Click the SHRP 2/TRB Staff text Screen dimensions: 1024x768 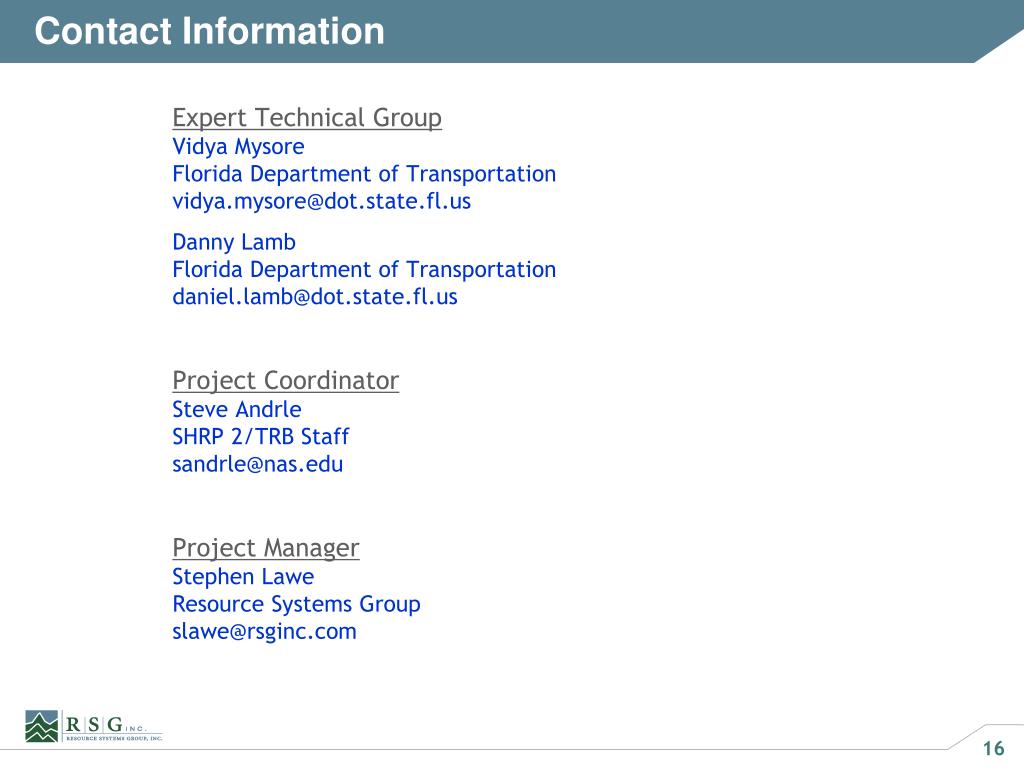(261, 437)
